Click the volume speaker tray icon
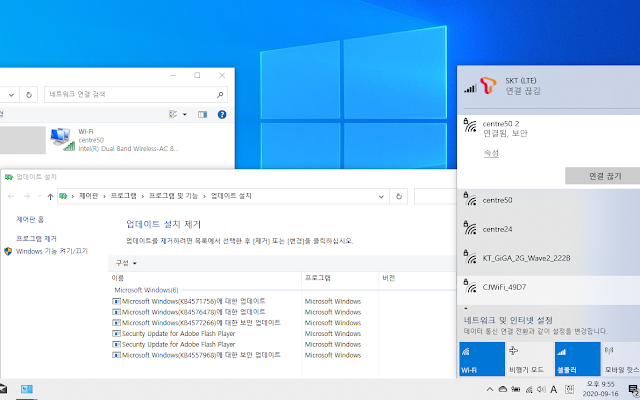Viewport: 640px width, 400px height. pos(541,389)
